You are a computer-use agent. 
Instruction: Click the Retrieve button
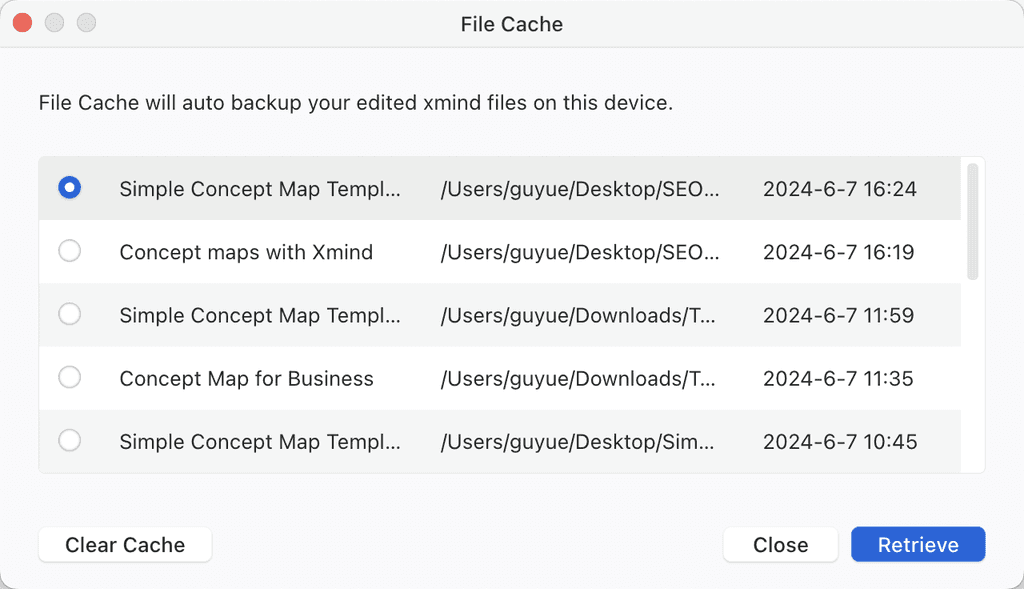[x=917, y=544]
